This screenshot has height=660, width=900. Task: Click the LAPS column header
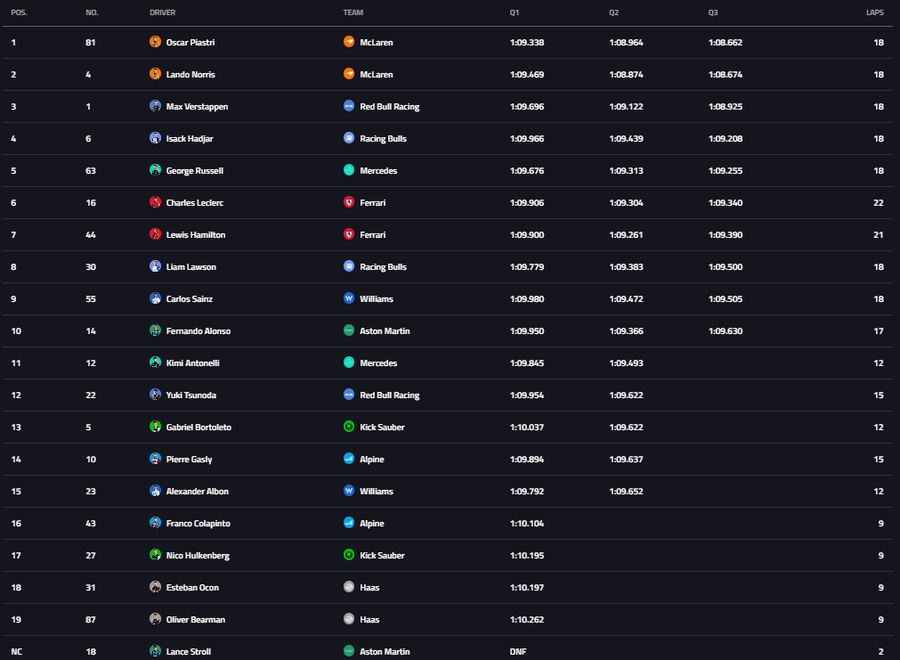tap(874, 12)
